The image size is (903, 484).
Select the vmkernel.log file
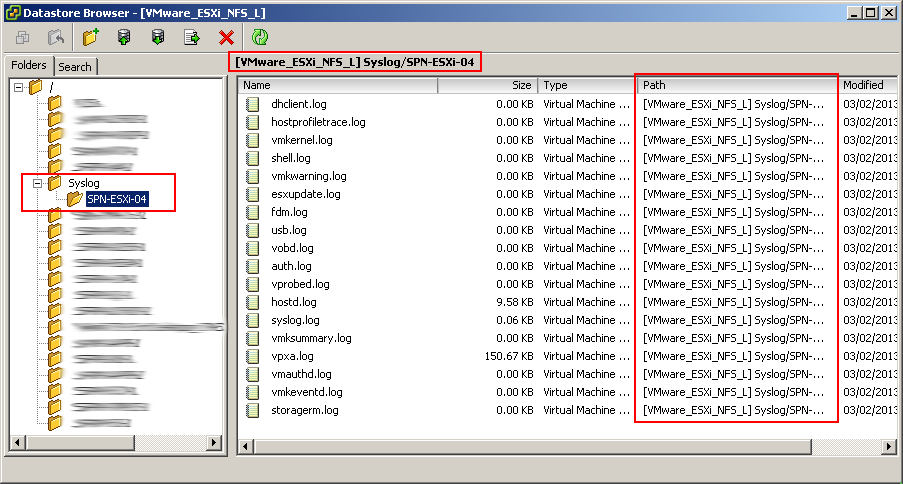302,140
